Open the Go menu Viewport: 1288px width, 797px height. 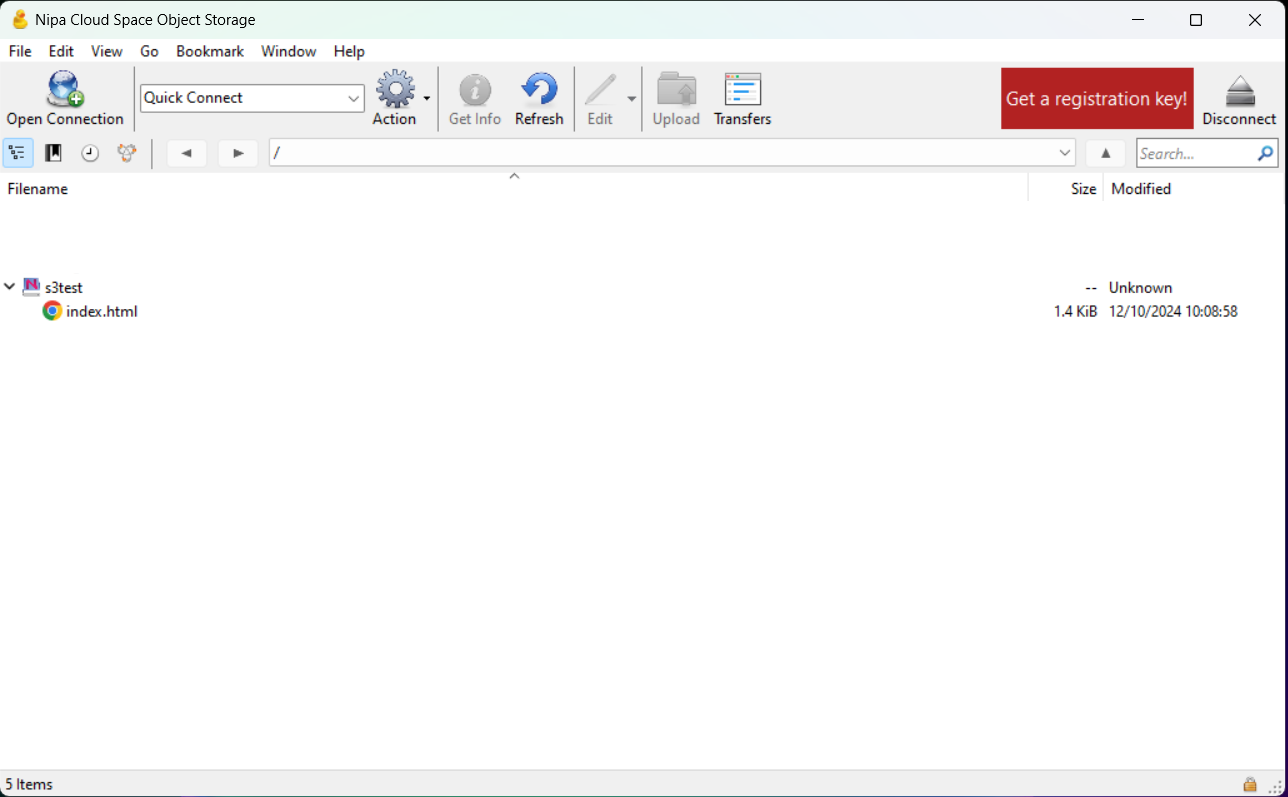coord(149,51)
